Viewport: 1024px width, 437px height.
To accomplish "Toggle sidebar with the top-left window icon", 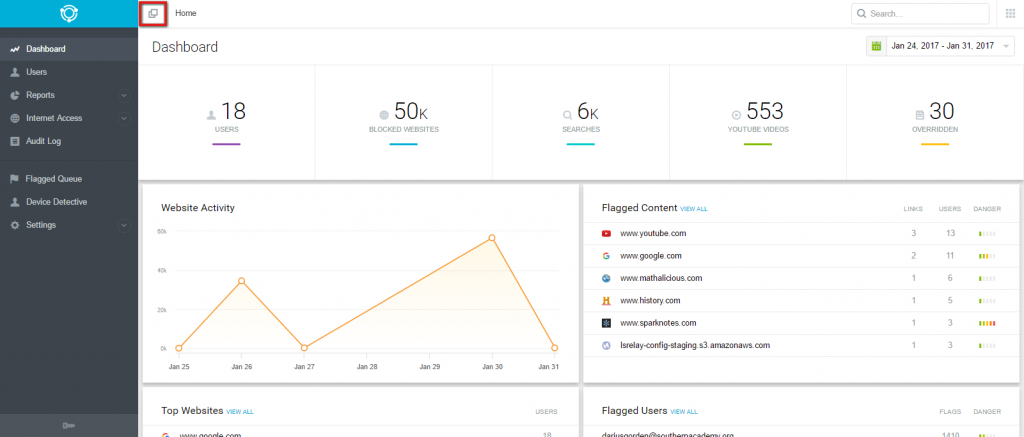I will coord(153,13).
